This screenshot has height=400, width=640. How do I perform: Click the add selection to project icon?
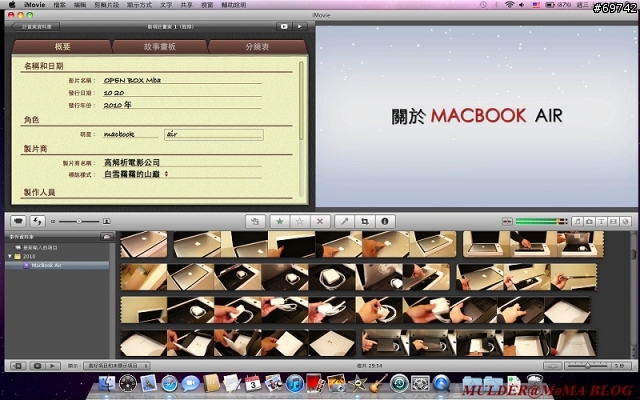[256, 221]
